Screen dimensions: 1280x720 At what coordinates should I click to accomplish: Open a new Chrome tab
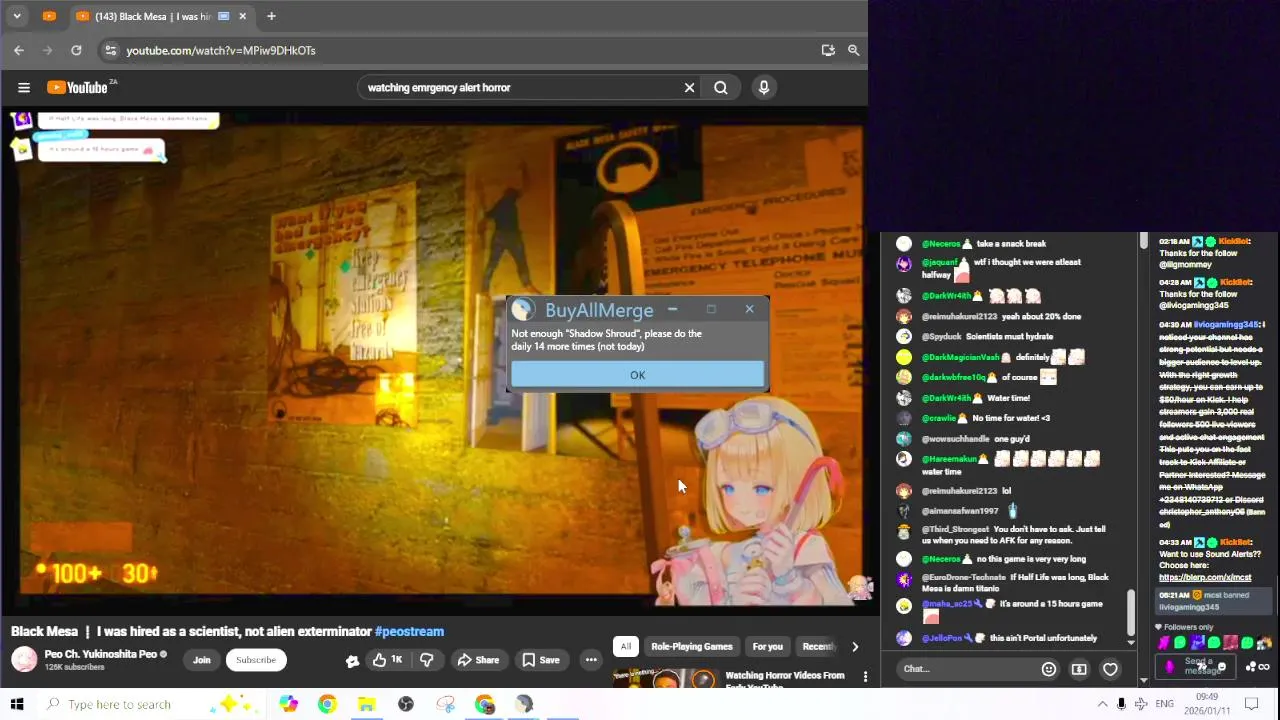(271, 16)
